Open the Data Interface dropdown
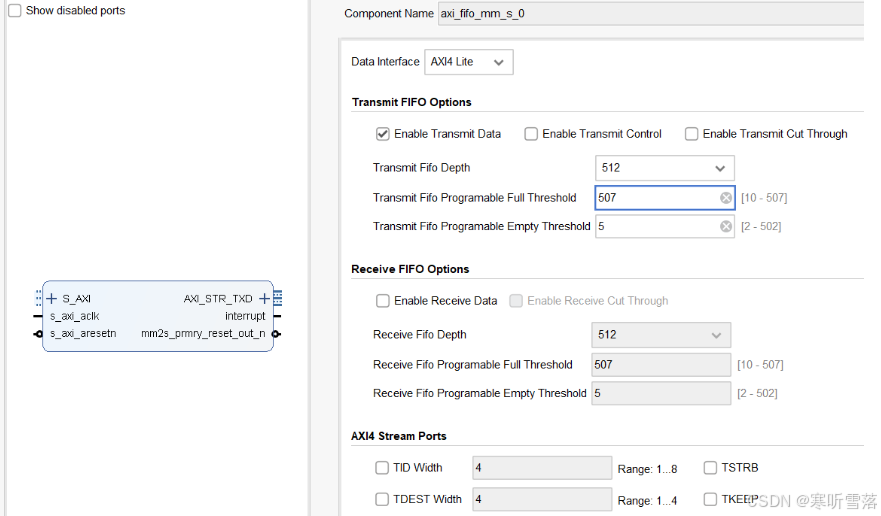The height and width of the screenshot is (516, 881). point(469,62)
